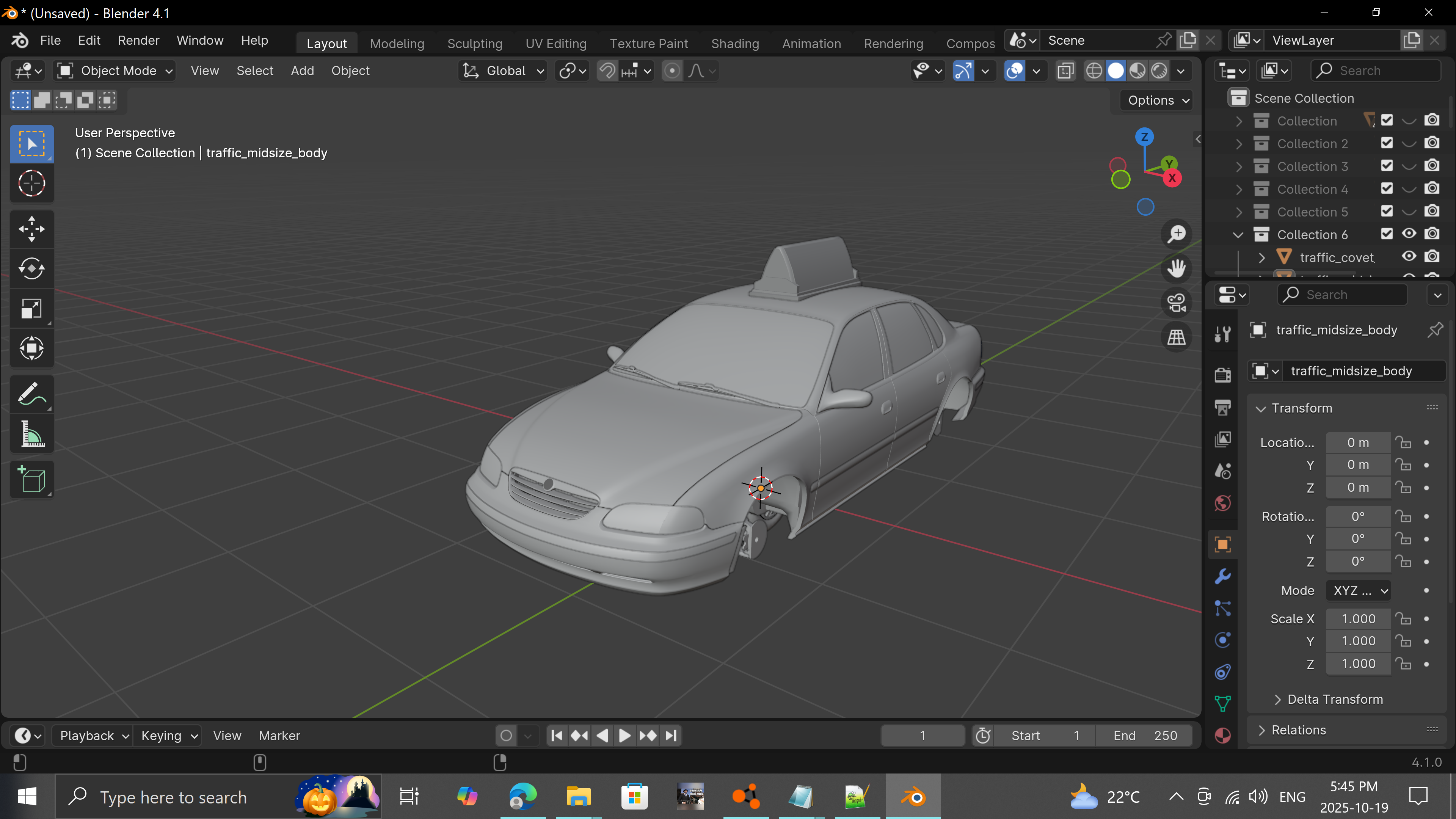Lock the Location Z transform value
Viewport: 1456px width, 819px height.
[x=1403, y=487]
